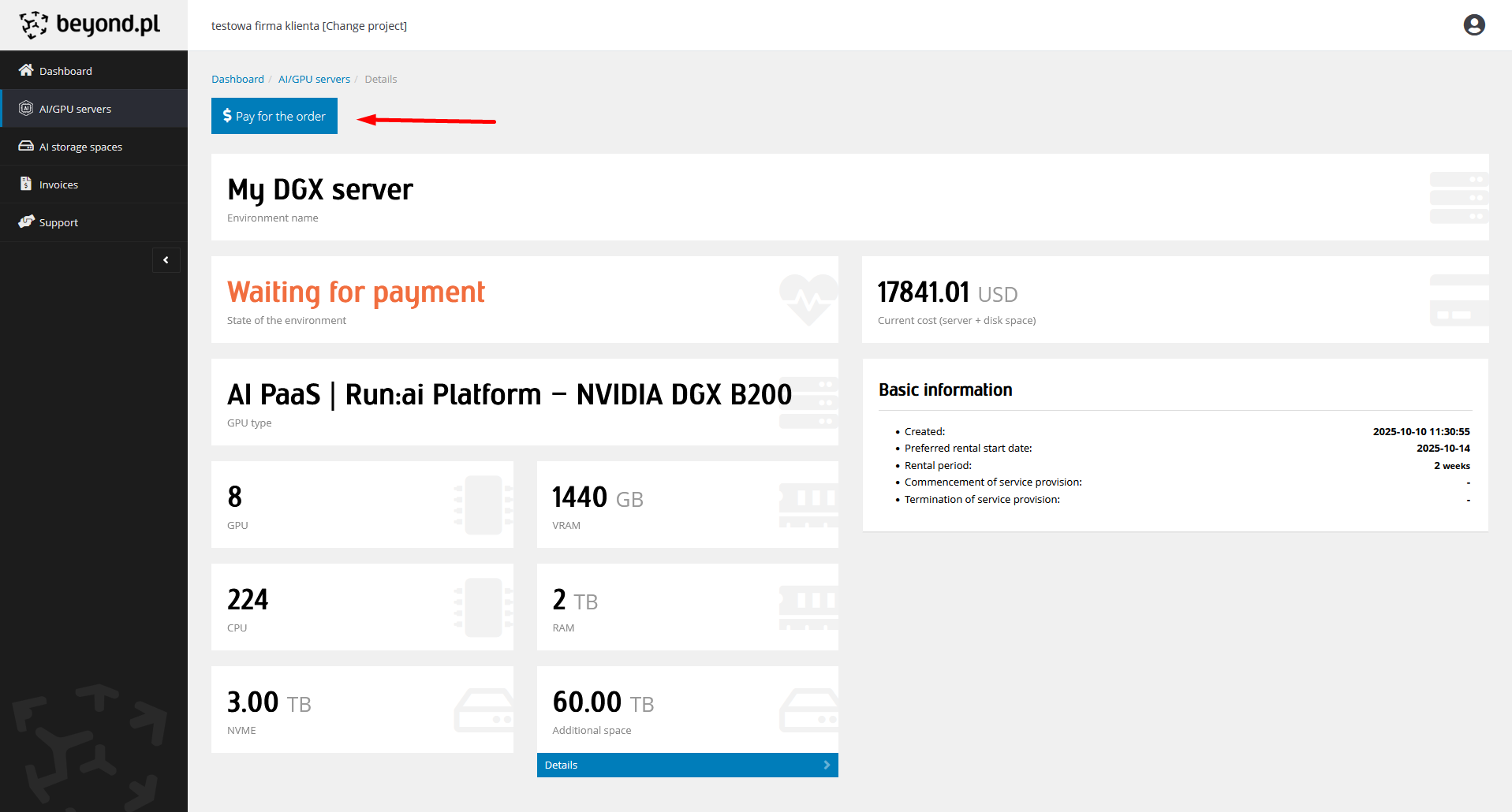Click the AI/GPU servers chip icon
Image resolution: width=1512 pixels, height=812 pixels.
click(x=26, y=108)
